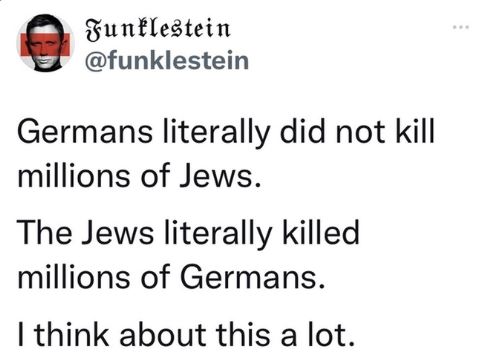The image size is (480, 362).
Task: Click the red bar over the avatar
Action: (x=46, y=44)
